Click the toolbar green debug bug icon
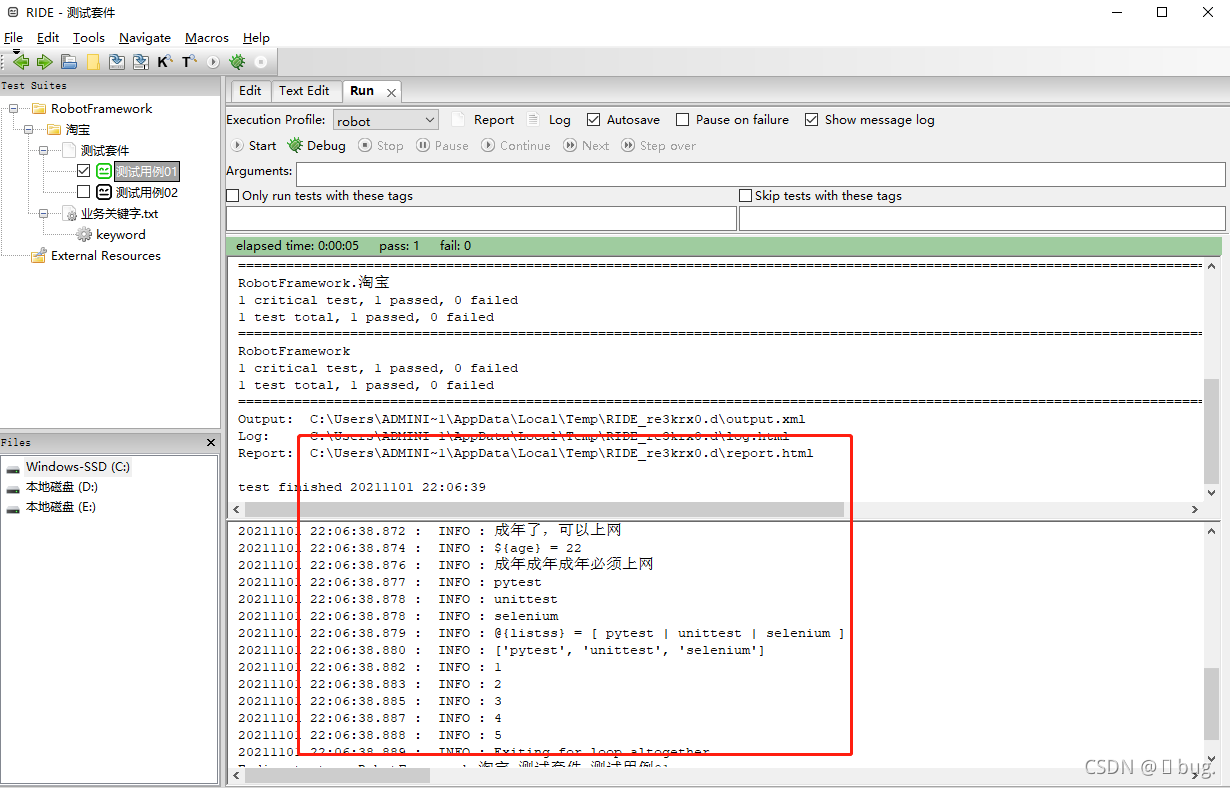The image size is (1230, 788). pos(237,62)
